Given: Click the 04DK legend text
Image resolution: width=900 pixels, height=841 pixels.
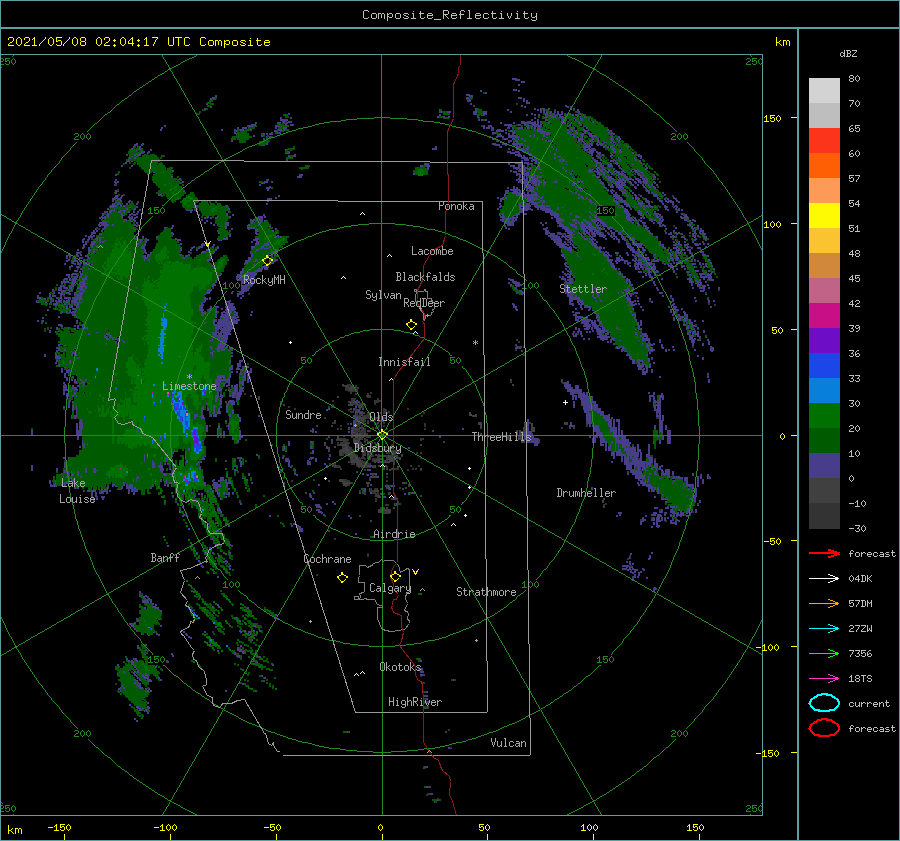Looking at the screenshot, I should coord(860,579).
